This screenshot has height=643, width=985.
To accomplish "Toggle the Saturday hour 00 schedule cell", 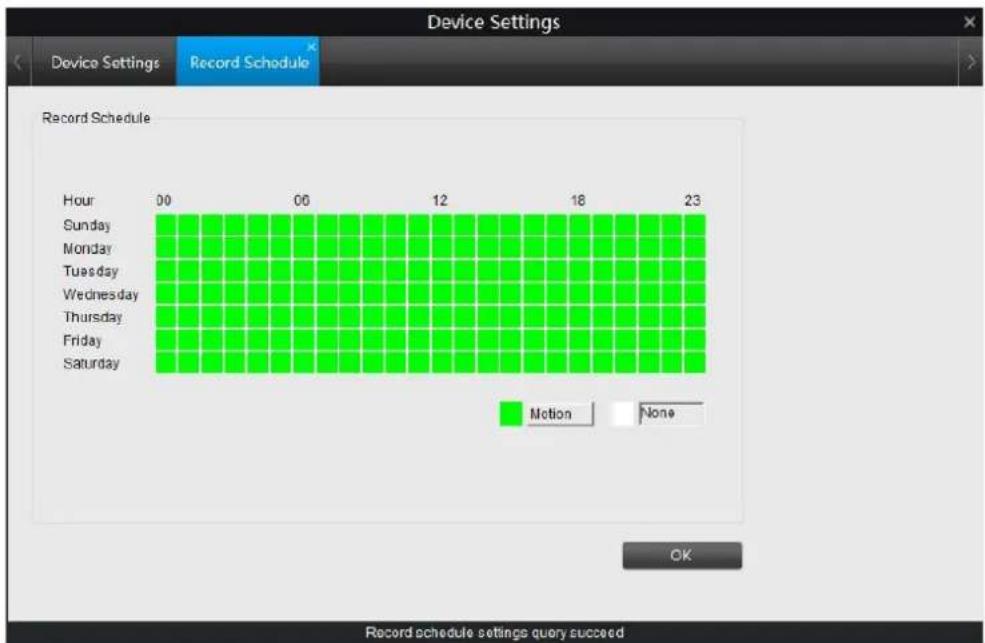I will 166,362.
